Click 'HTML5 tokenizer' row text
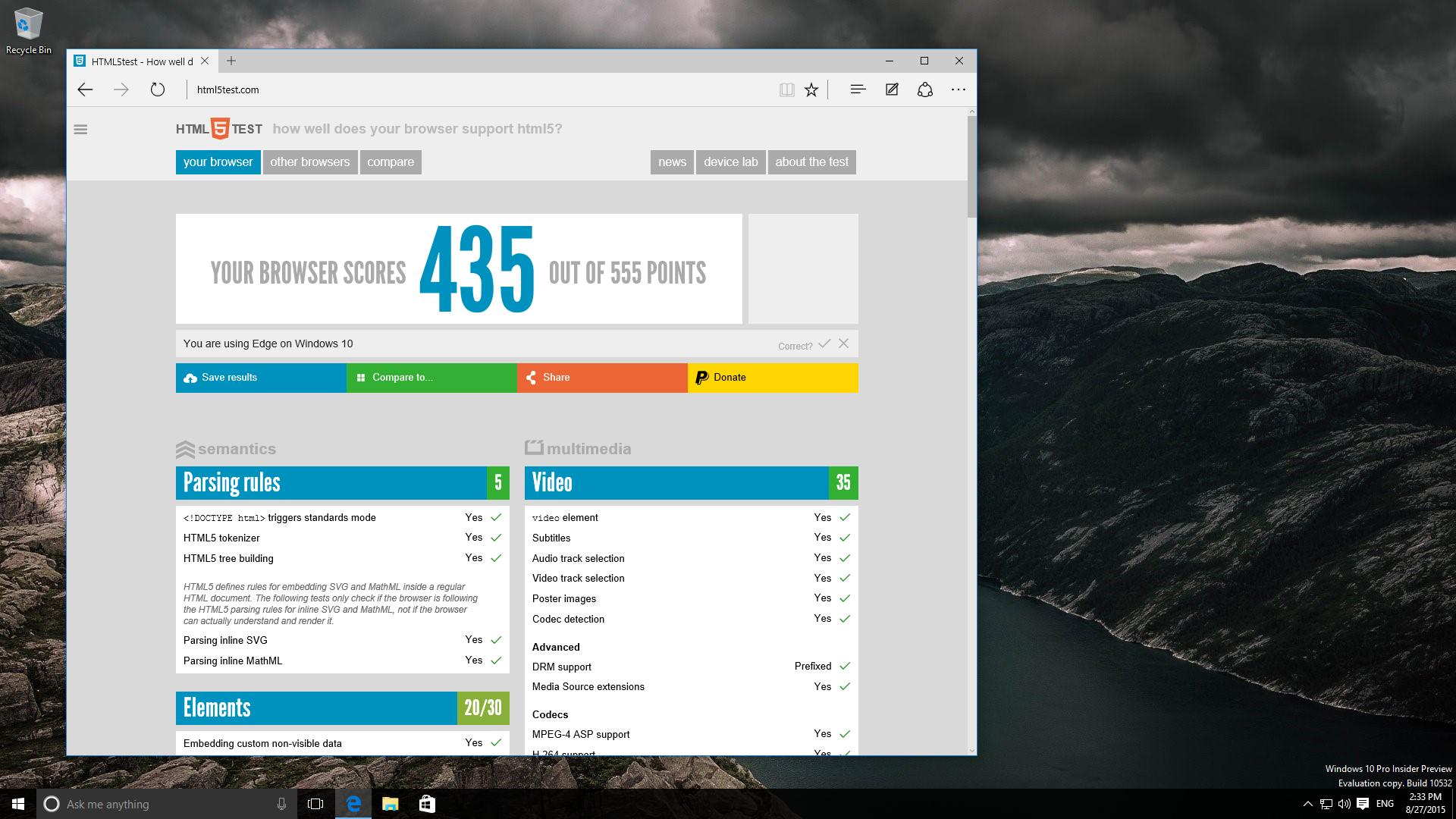 coord(221,538)
